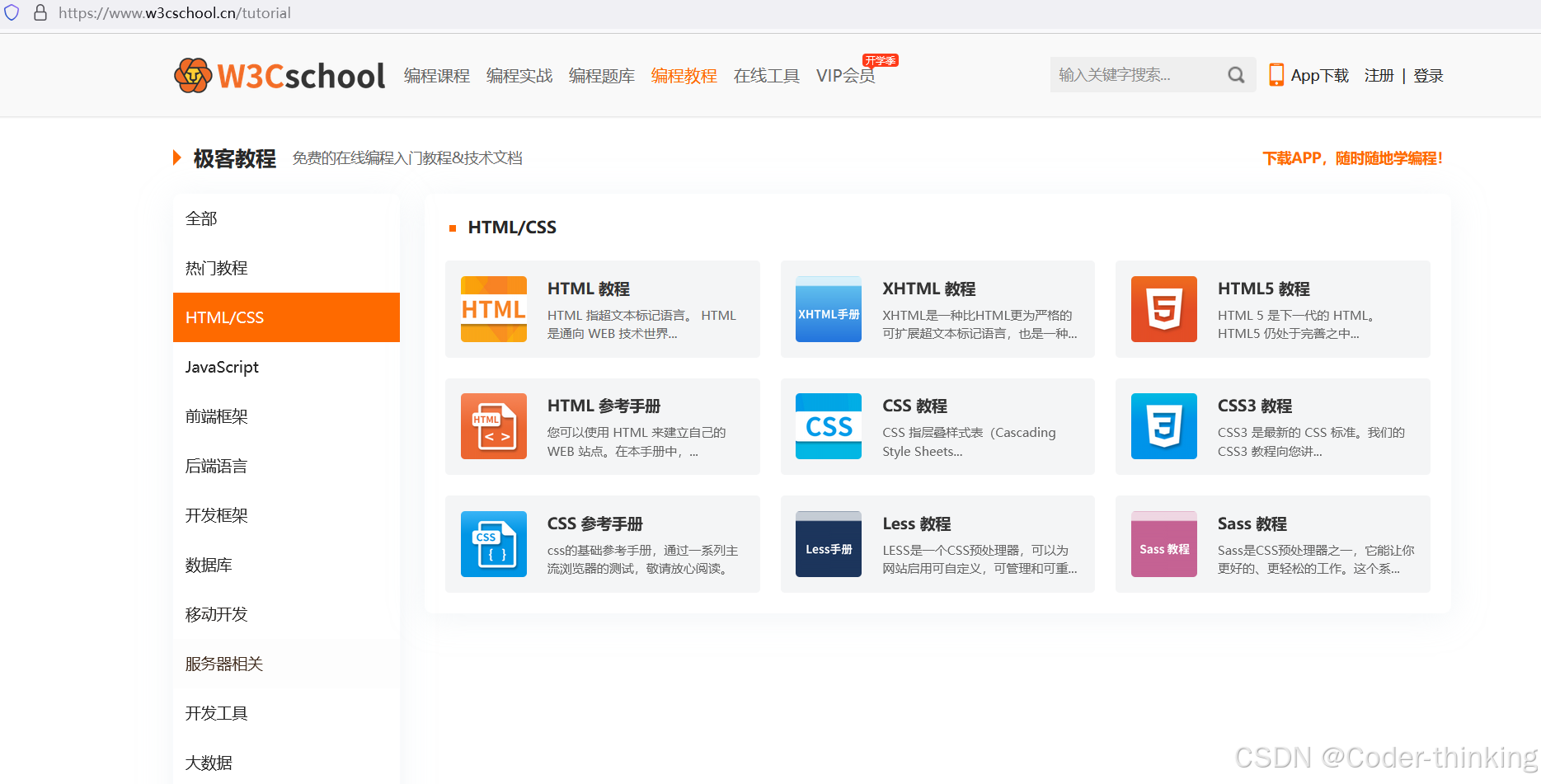
Task: Open the HTML 教程 orange icon
Action: (494, 309)
